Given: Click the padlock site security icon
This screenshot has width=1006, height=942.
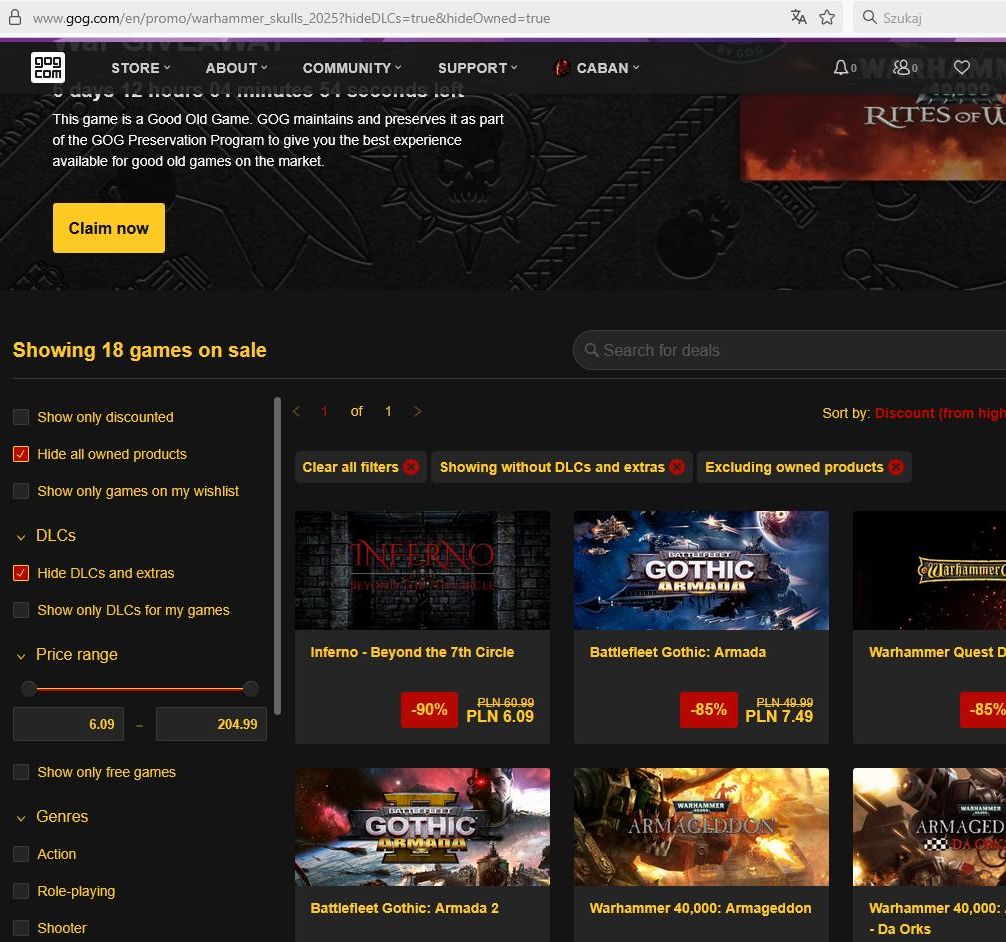Looking at the screenshot, I should click(15, 17).
